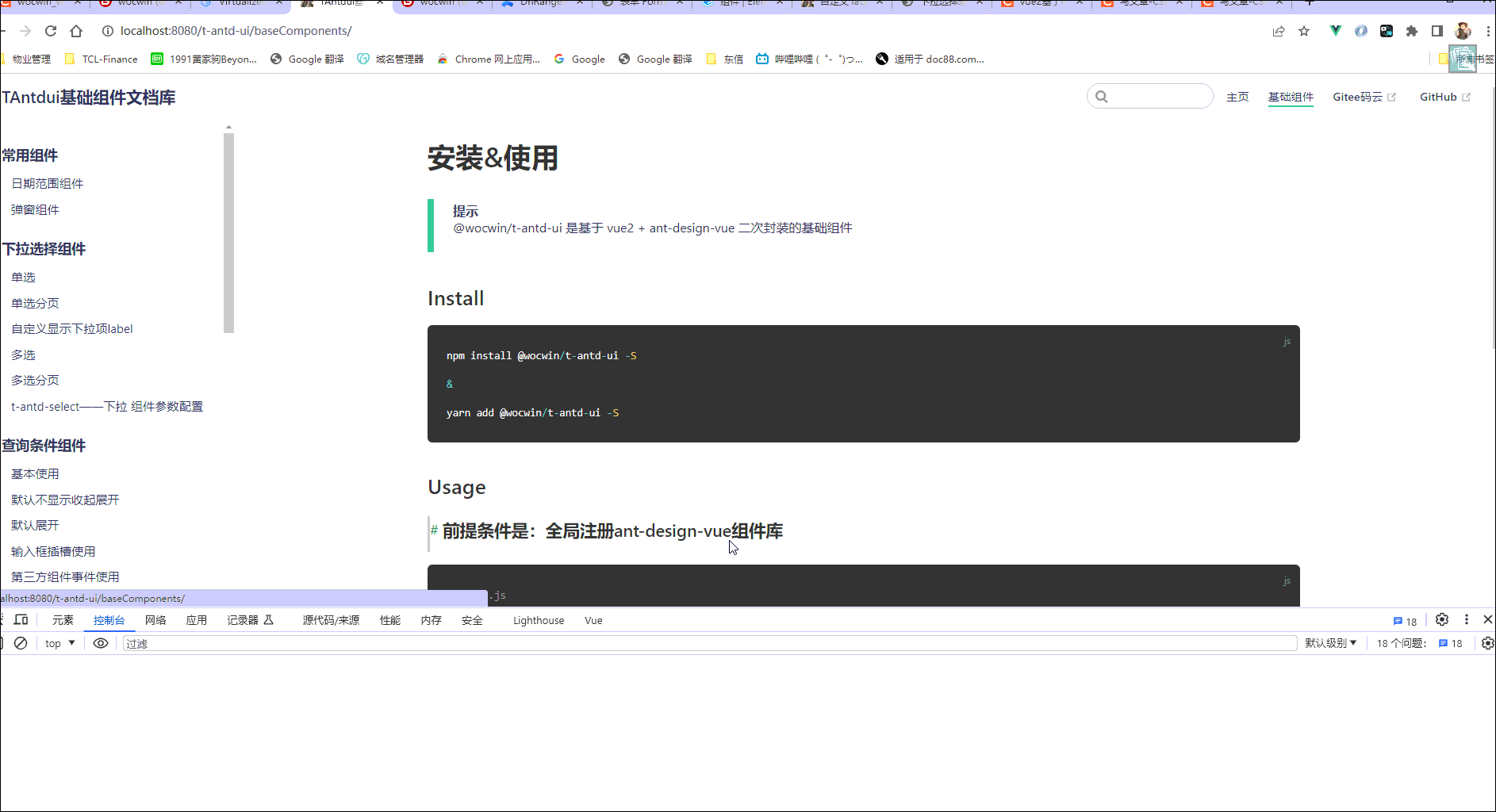Click the console 过滤 filter input
The height and width of the screenshot is (812, 1496).
317,643
